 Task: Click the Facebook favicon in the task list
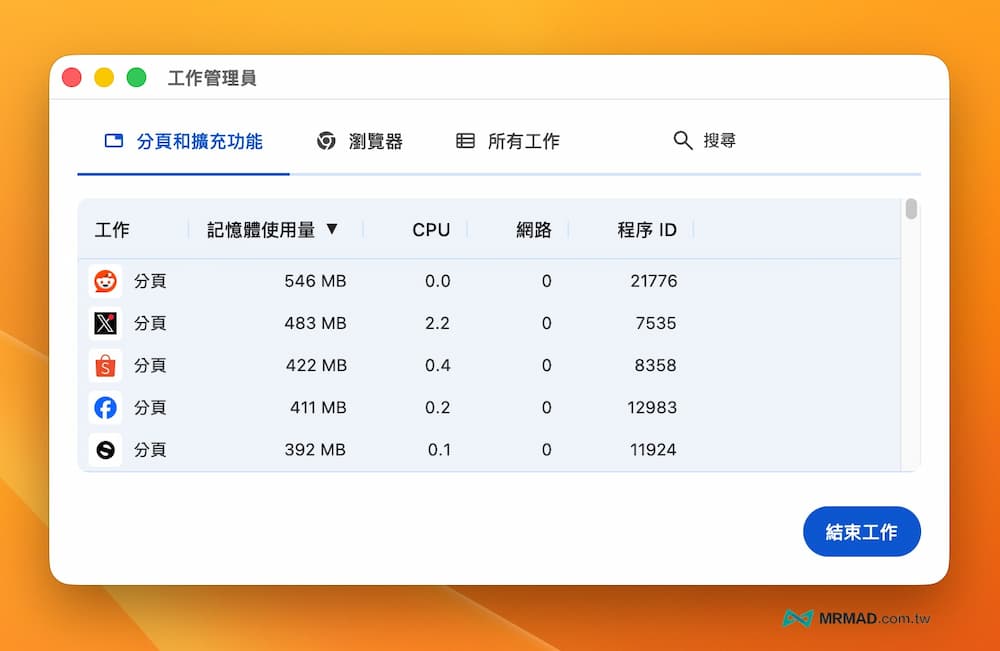(105, 407)
